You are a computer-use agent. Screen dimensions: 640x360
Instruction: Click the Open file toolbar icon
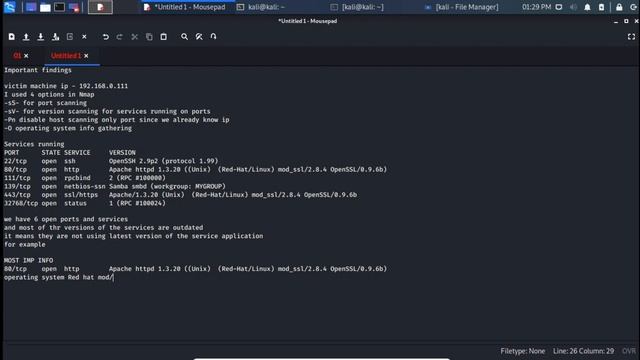point(26,37)
